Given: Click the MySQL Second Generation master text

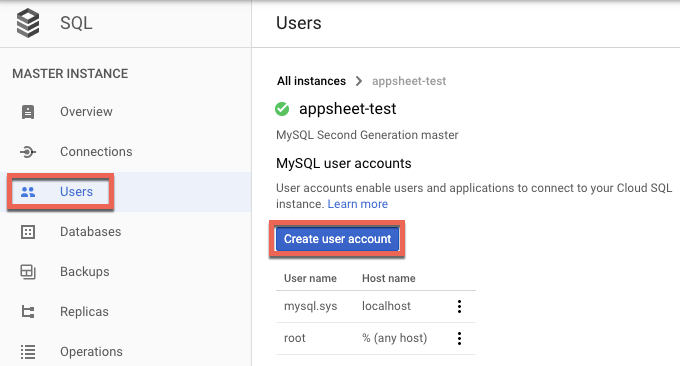Looking at the screenshot, I should click(x=367, y=135).
